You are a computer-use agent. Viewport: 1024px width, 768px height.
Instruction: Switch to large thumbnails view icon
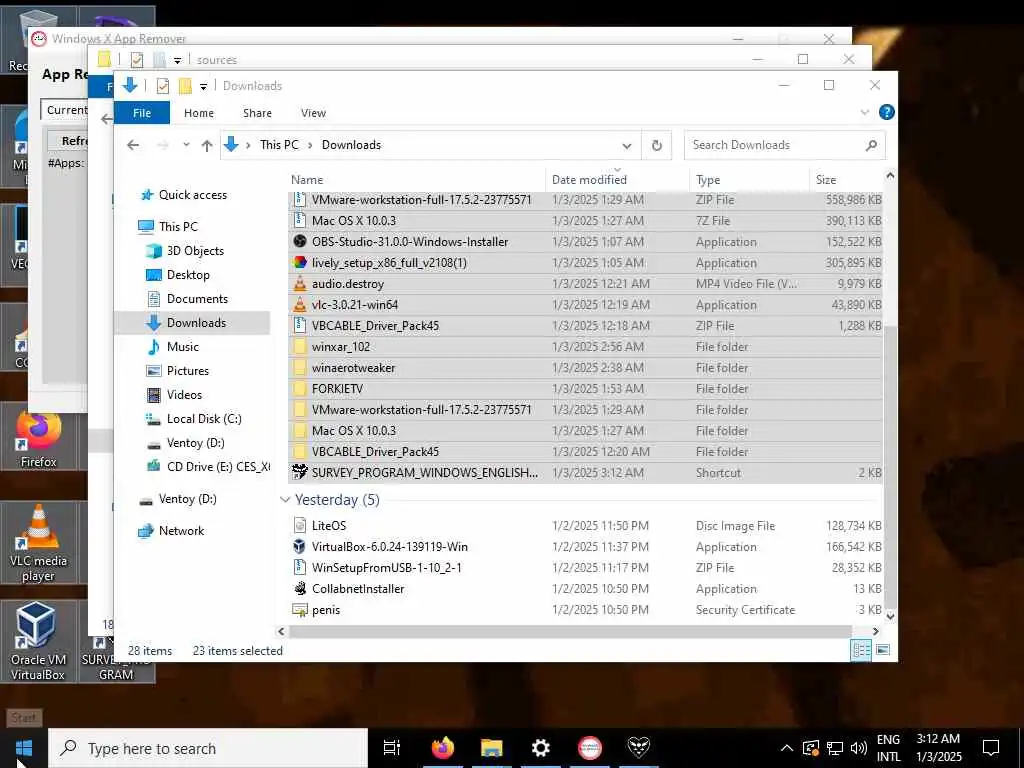pos(883,650)
